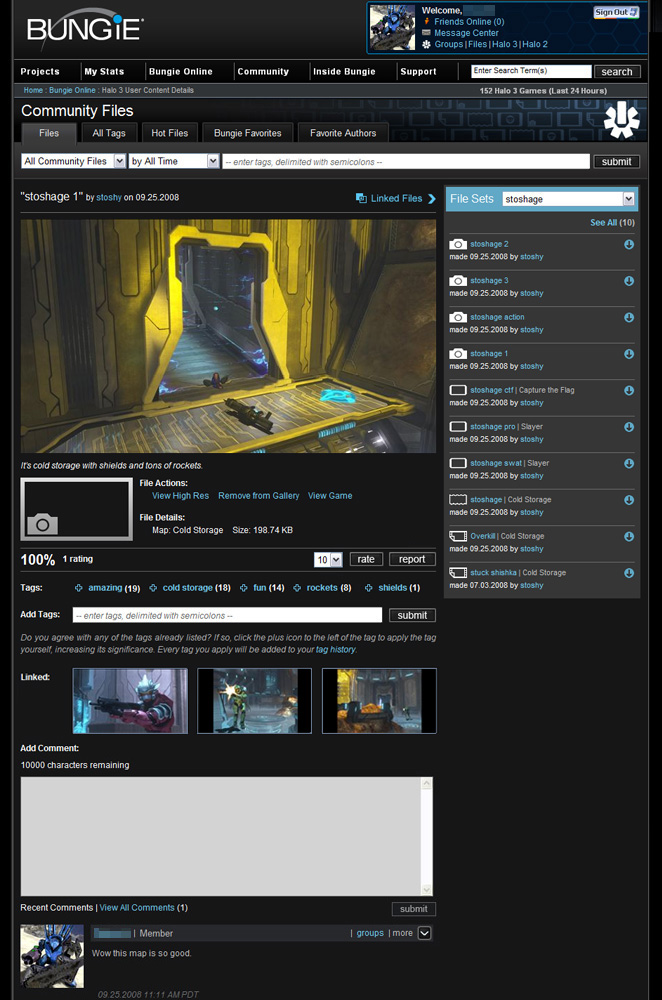Click the Bungie logo in header
Viewport: 662px width, 1000px height.
tap(84, 30)
